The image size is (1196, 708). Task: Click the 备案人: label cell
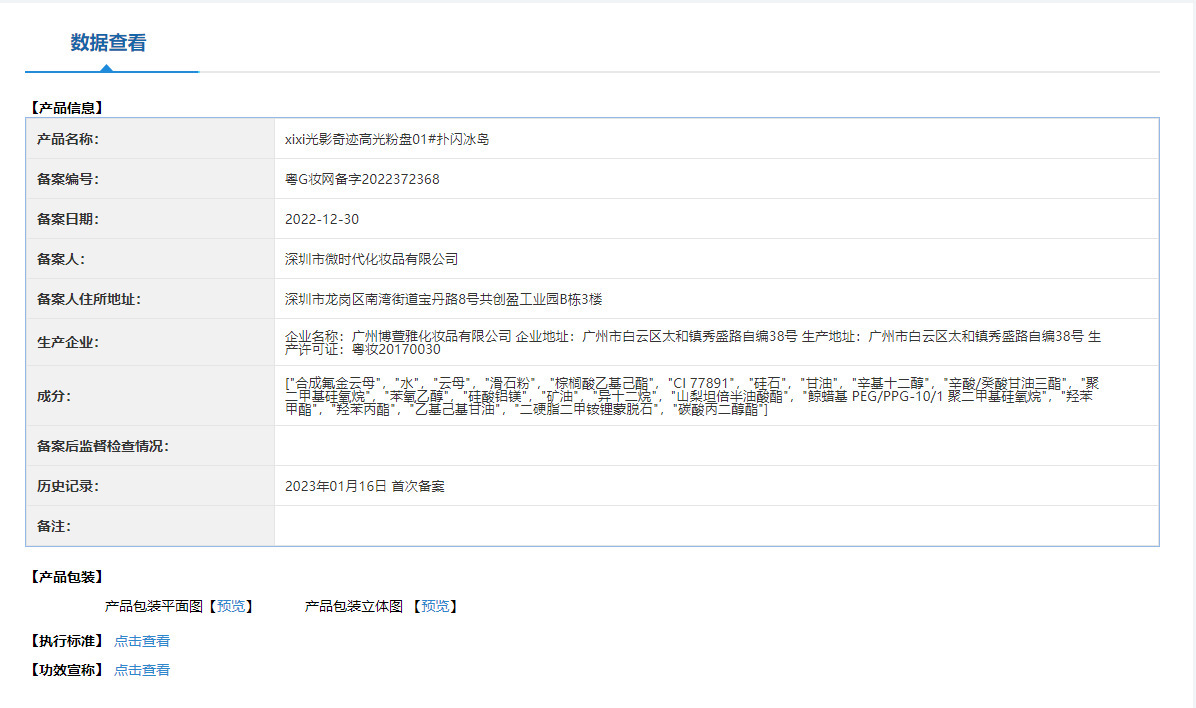coord(150,259)
